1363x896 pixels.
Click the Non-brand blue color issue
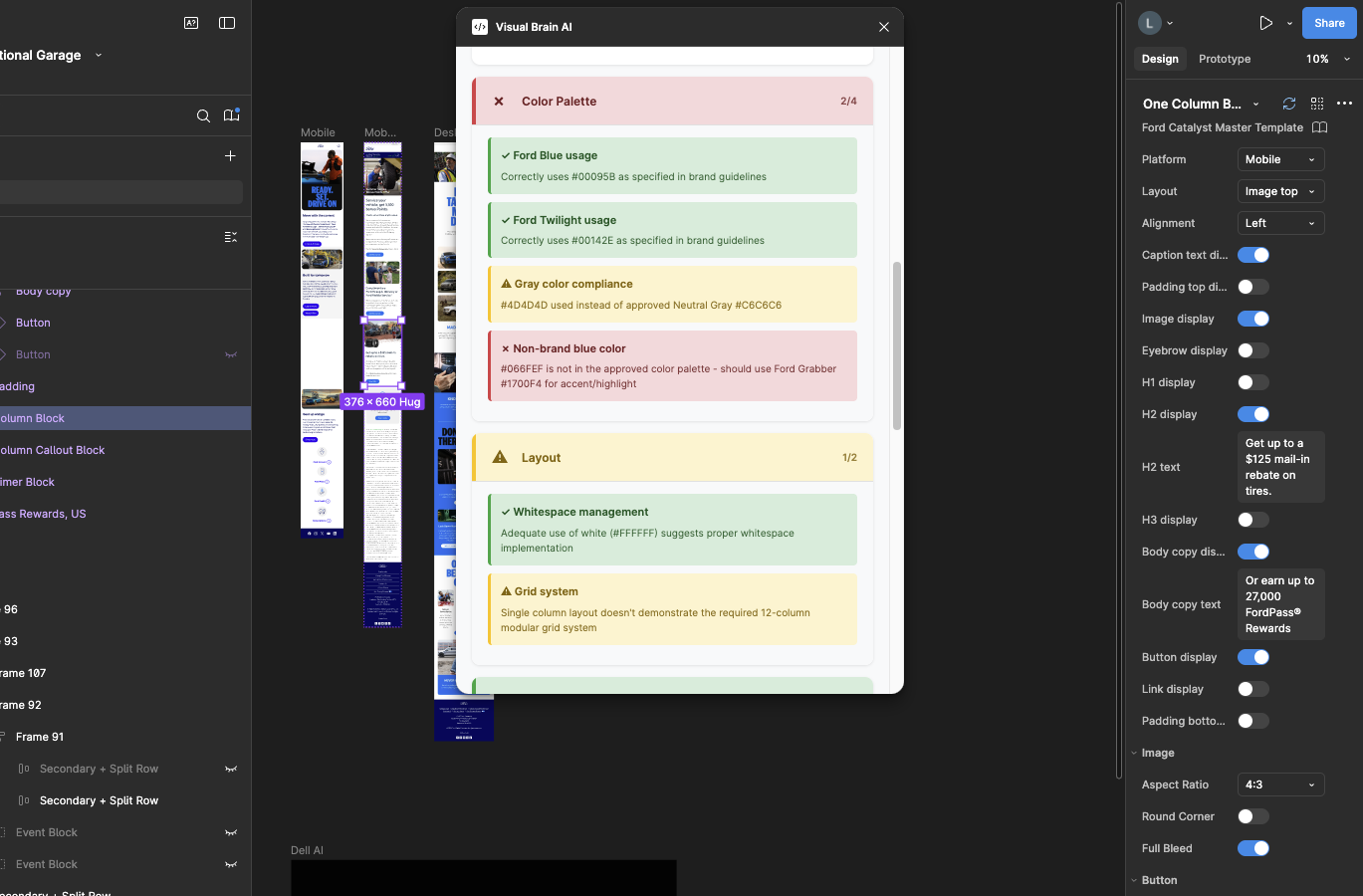[x=673, y=365]
